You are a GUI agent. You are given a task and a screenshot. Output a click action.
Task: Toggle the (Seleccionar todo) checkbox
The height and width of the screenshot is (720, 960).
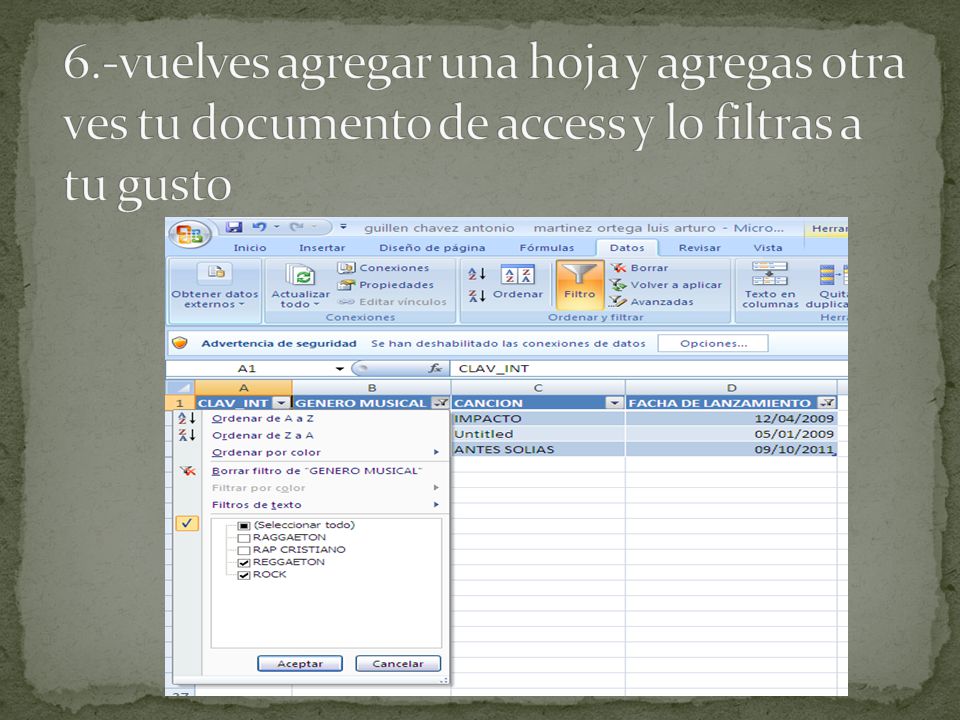[x=244, y=525]
